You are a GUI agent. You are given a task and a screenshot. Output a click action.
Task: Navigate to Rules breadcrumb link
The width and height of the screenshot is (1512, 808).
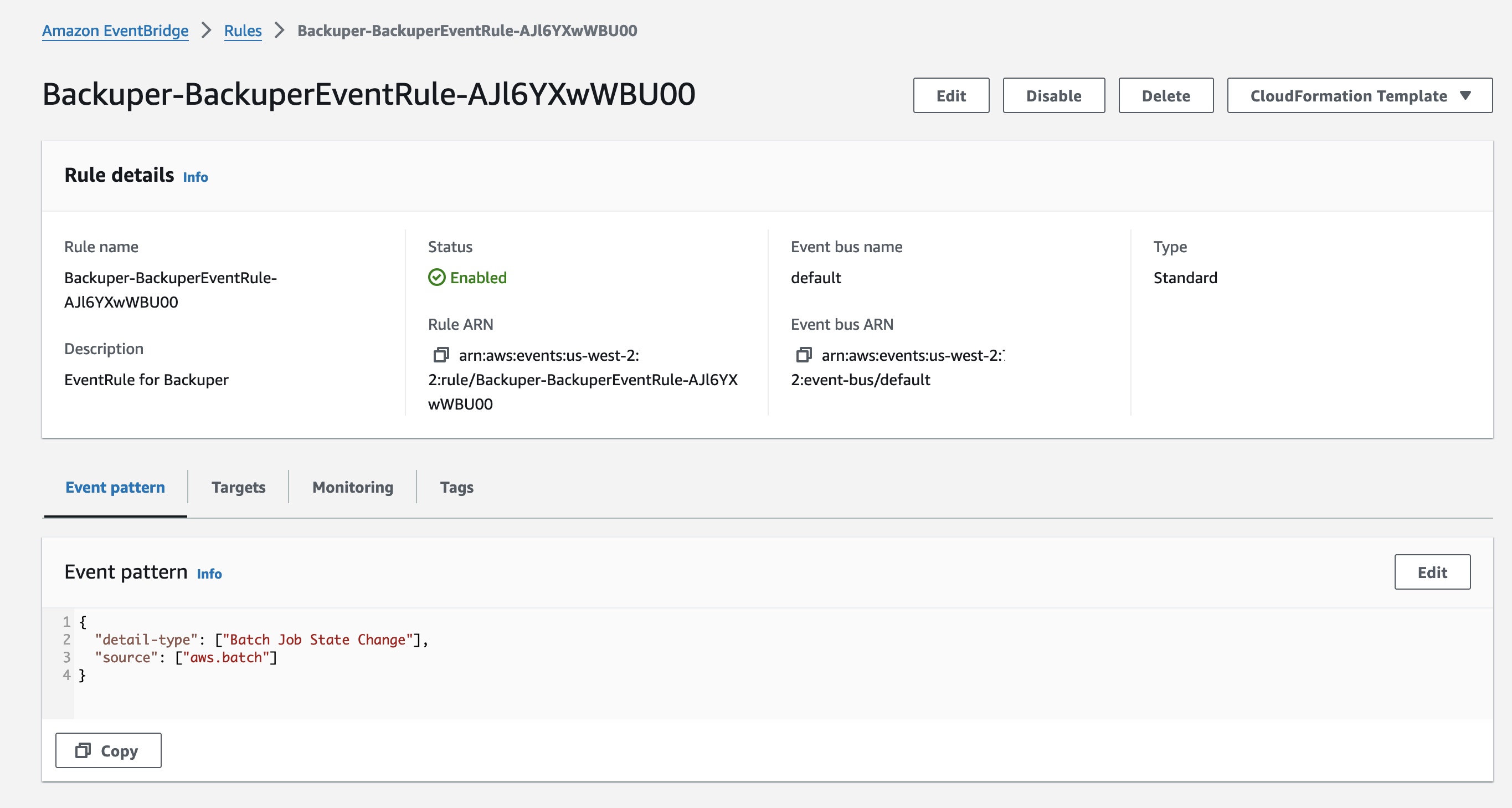pos(243,30)
